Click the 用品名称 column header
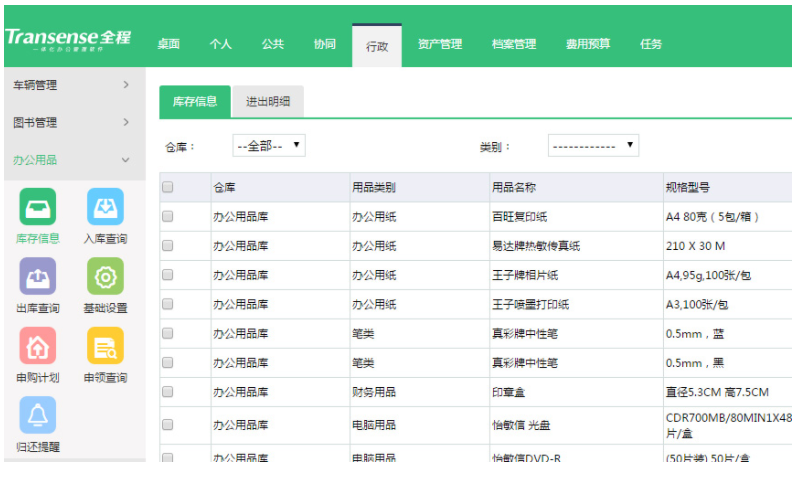 pos(576,188)
